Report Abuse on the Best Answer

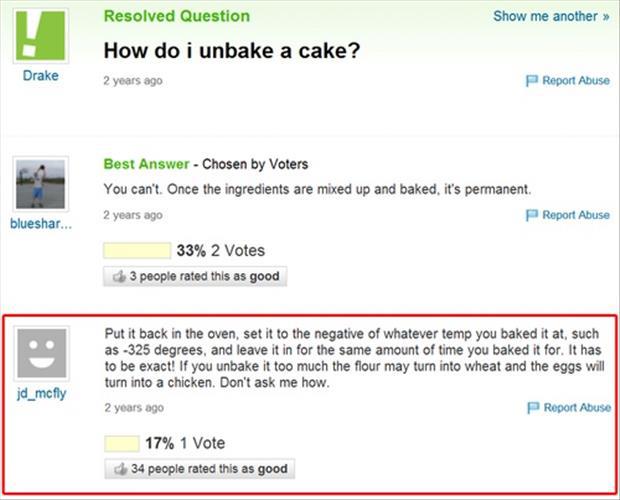click(x=575, y=215)
